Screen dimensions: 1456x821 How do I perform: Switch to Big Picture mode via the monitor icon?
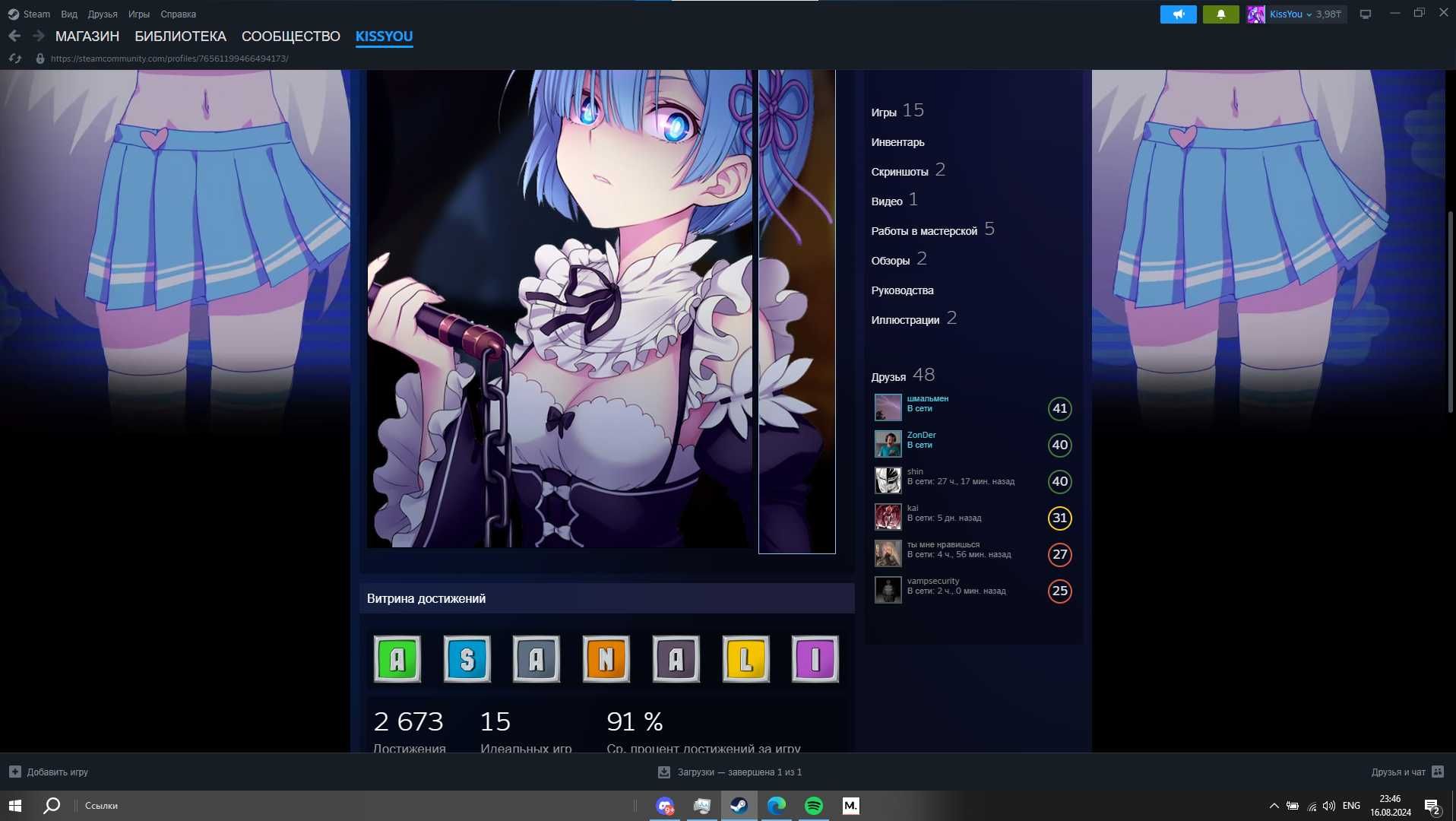[x=1366, y=14]
